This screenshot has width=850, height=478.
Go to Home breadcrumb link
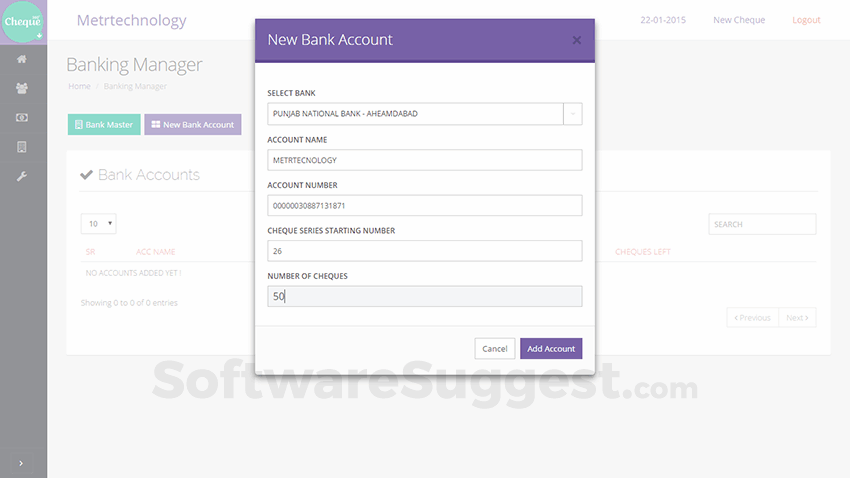[x=79, y=86]
